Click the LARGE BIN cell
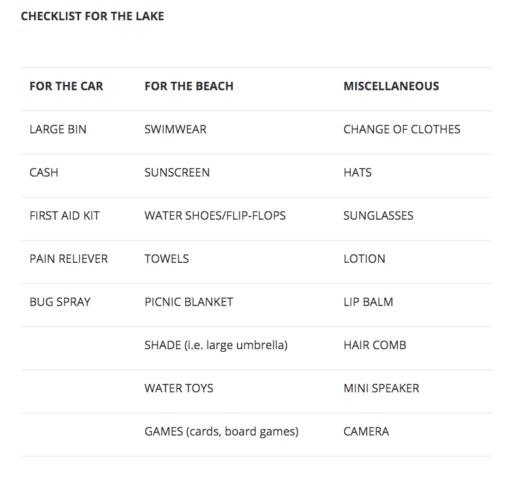 (x=58, y=129)
